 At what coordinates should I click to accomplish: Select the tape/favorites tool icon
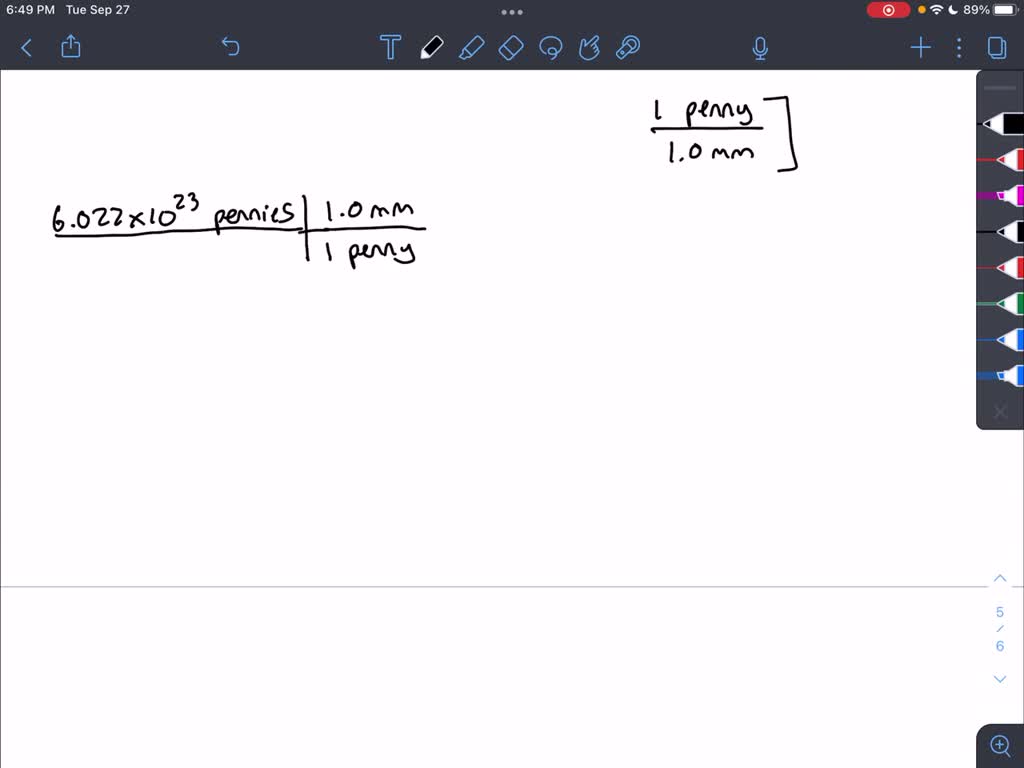(628, 48)
